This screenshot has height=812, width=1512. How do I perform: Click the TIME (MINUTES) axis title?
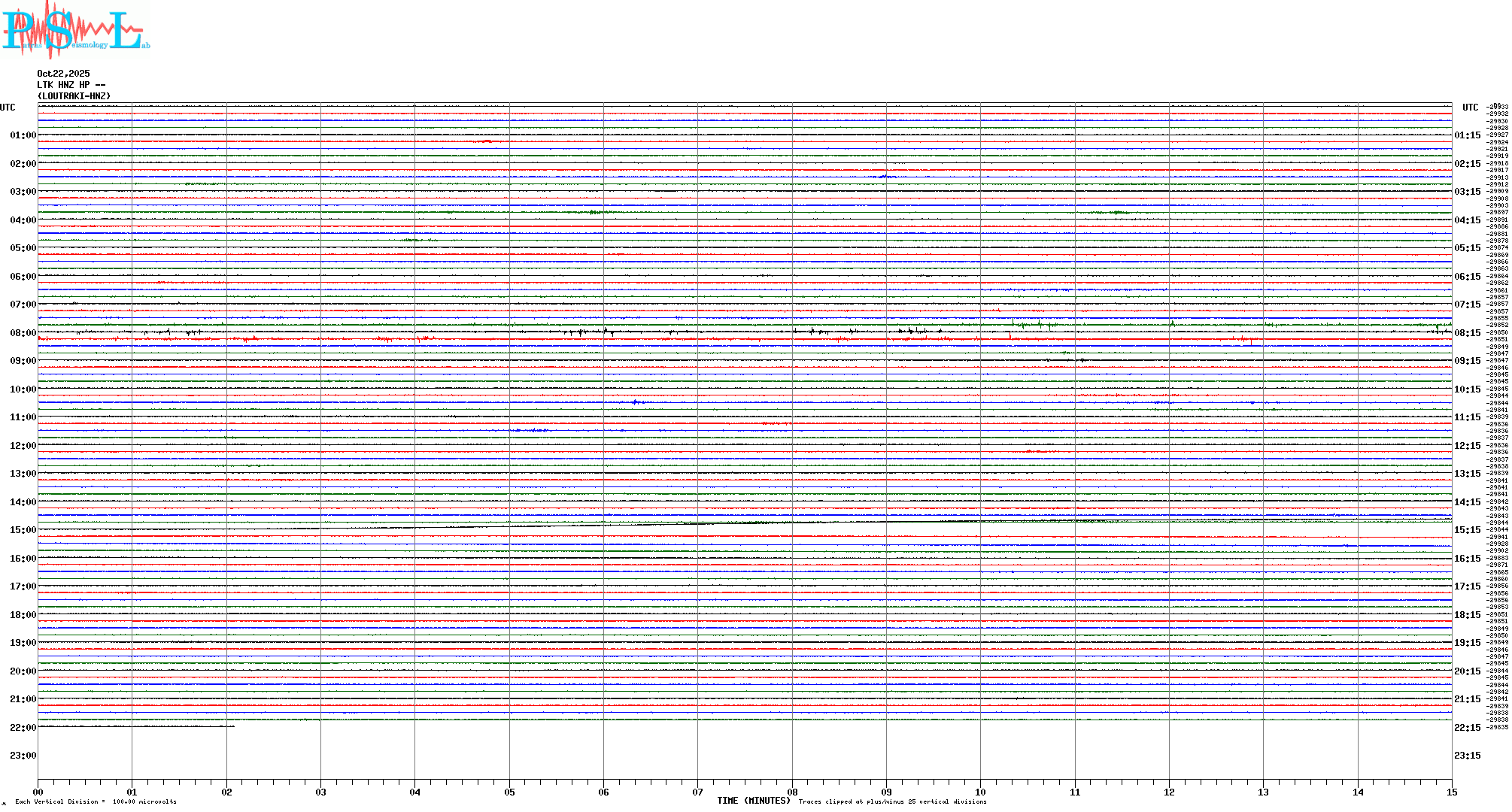coord(754,801)
